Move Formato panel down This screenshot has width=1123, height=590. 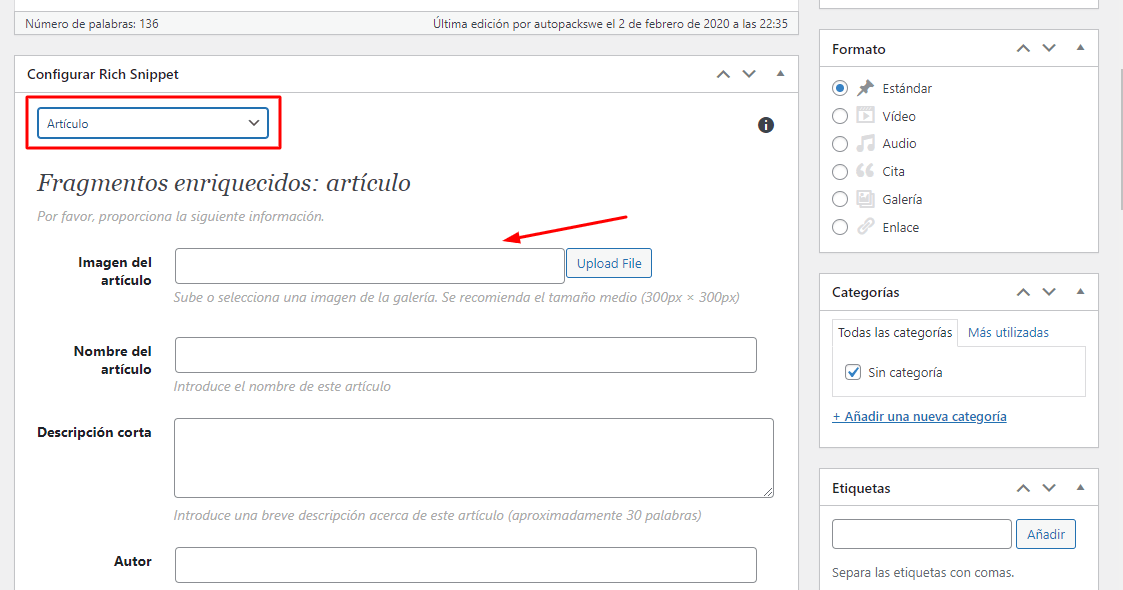point(1049,49)
